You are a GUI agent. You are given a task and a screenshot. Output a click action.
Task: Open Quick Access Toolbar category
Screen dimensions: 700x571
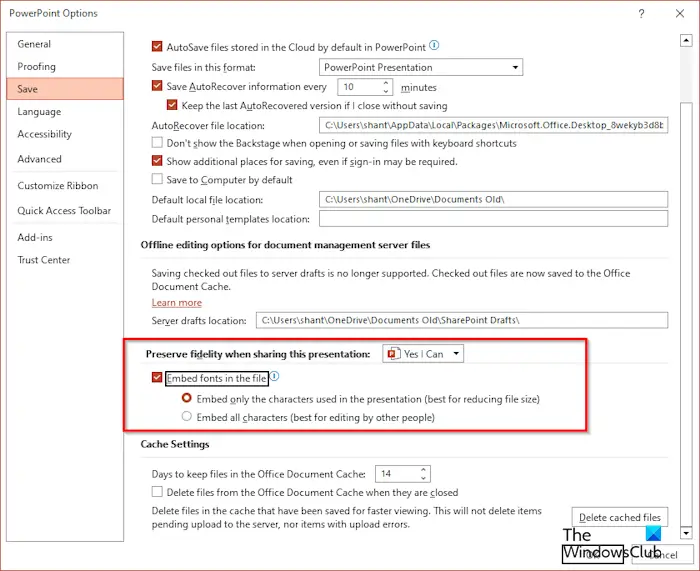pyautogui.click(x=65, y=211)
